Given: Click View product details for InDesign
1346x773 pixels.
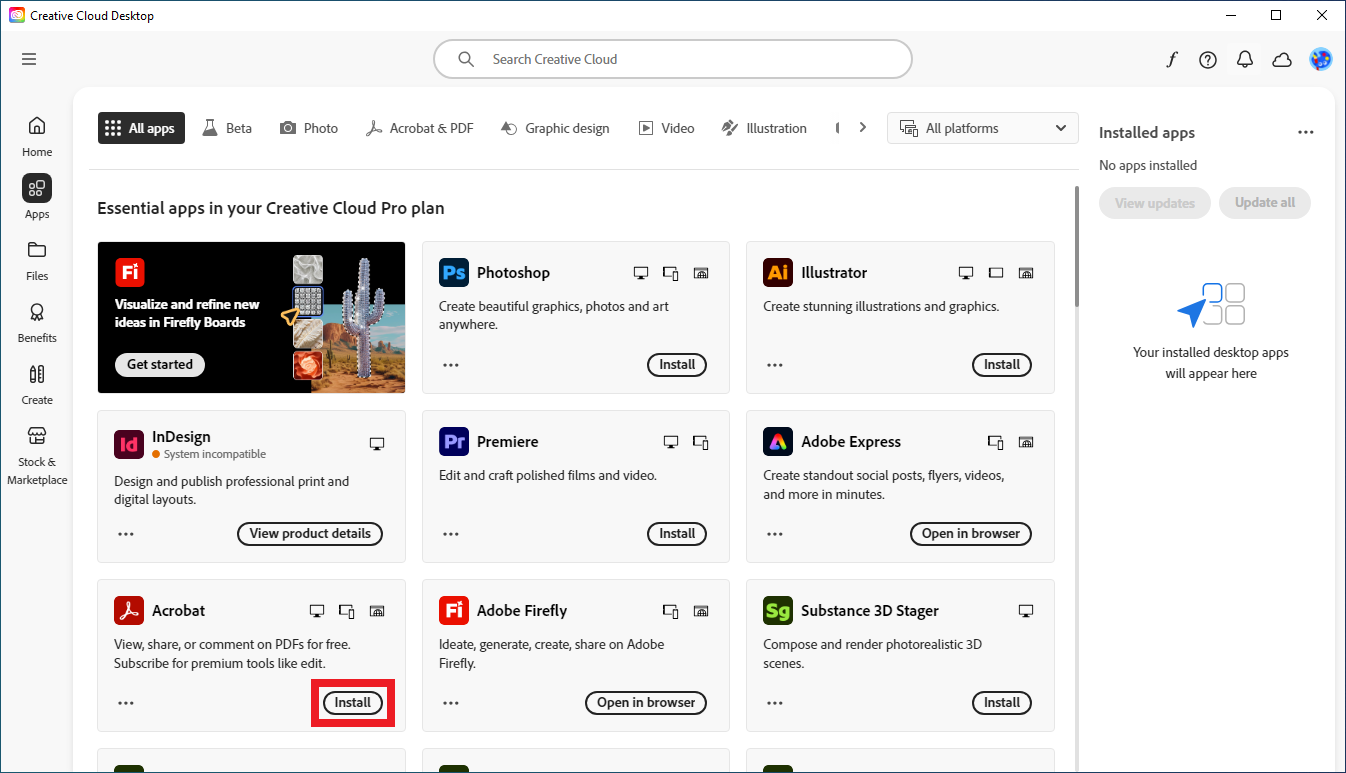Looking at the screenshot, I should coord(310,534).
